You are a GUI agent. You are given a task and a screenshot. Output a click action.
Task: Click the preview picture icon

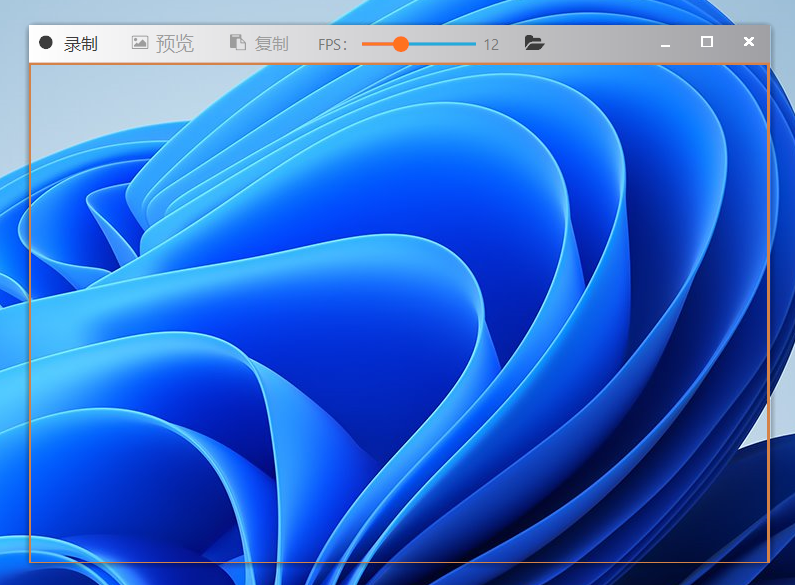pyautogui.click(x=140, y=43)
